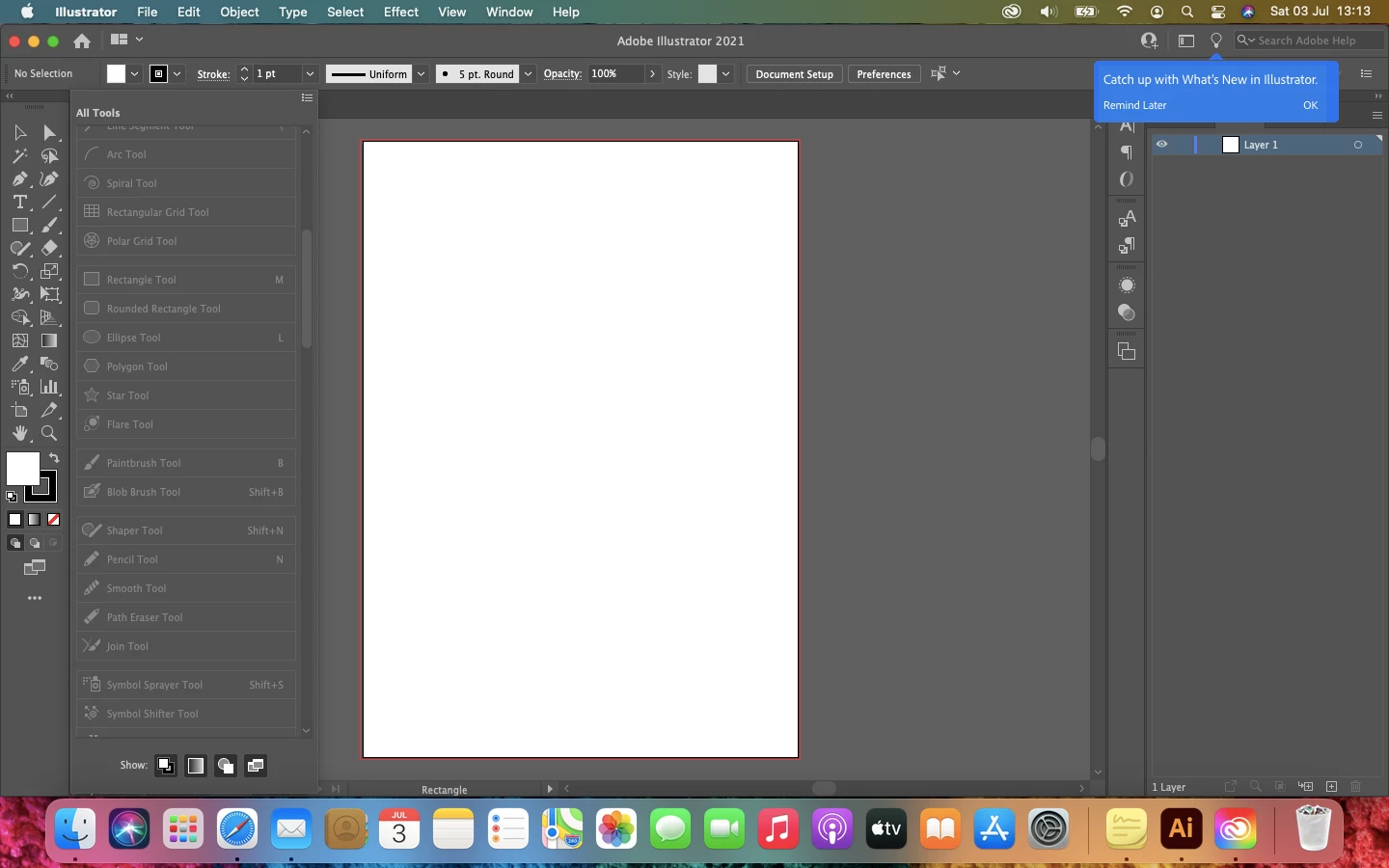Choose Star Tool in All Tools list

pos(186,395)
